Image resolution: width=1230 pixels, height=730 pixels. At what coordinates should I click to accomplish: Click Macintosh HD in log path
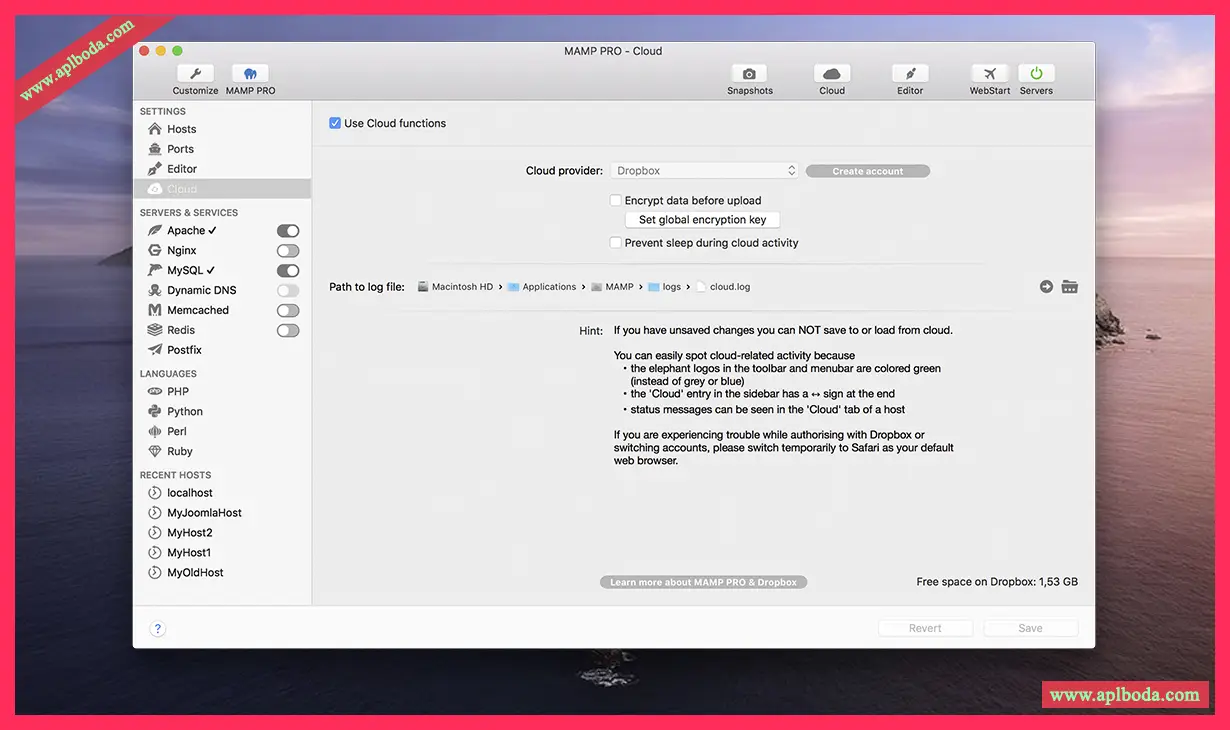coord(455,287)
